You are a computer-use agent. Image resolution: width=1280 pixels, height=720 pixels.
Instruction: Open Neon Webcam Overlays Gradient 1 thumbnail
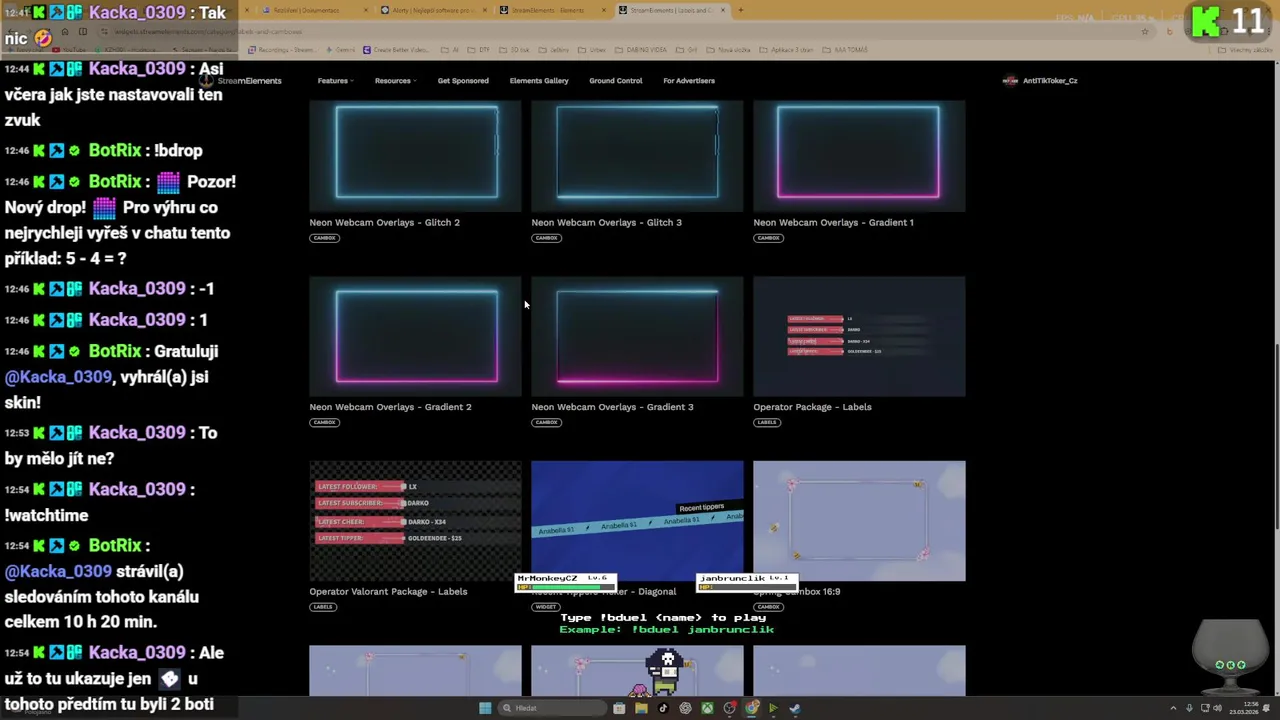[859, 156]
